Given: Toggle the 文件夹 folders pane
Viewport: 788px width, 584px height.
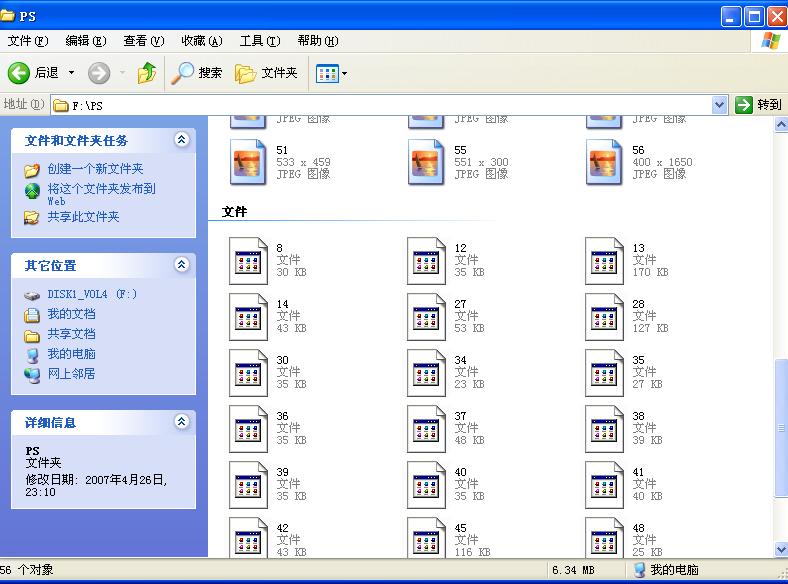Looking at the screenshot, I should (x=266, y=73).
